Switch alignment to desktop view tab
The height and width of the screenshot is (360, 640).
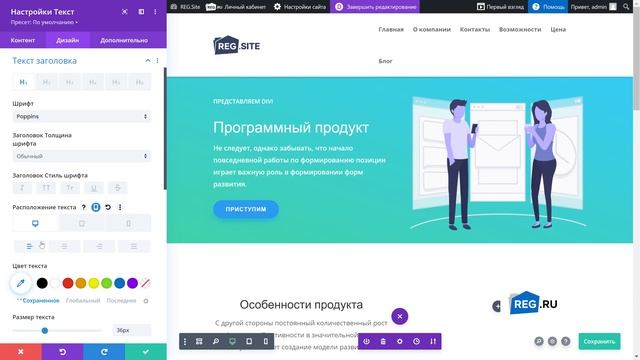[x=36, y=223]
